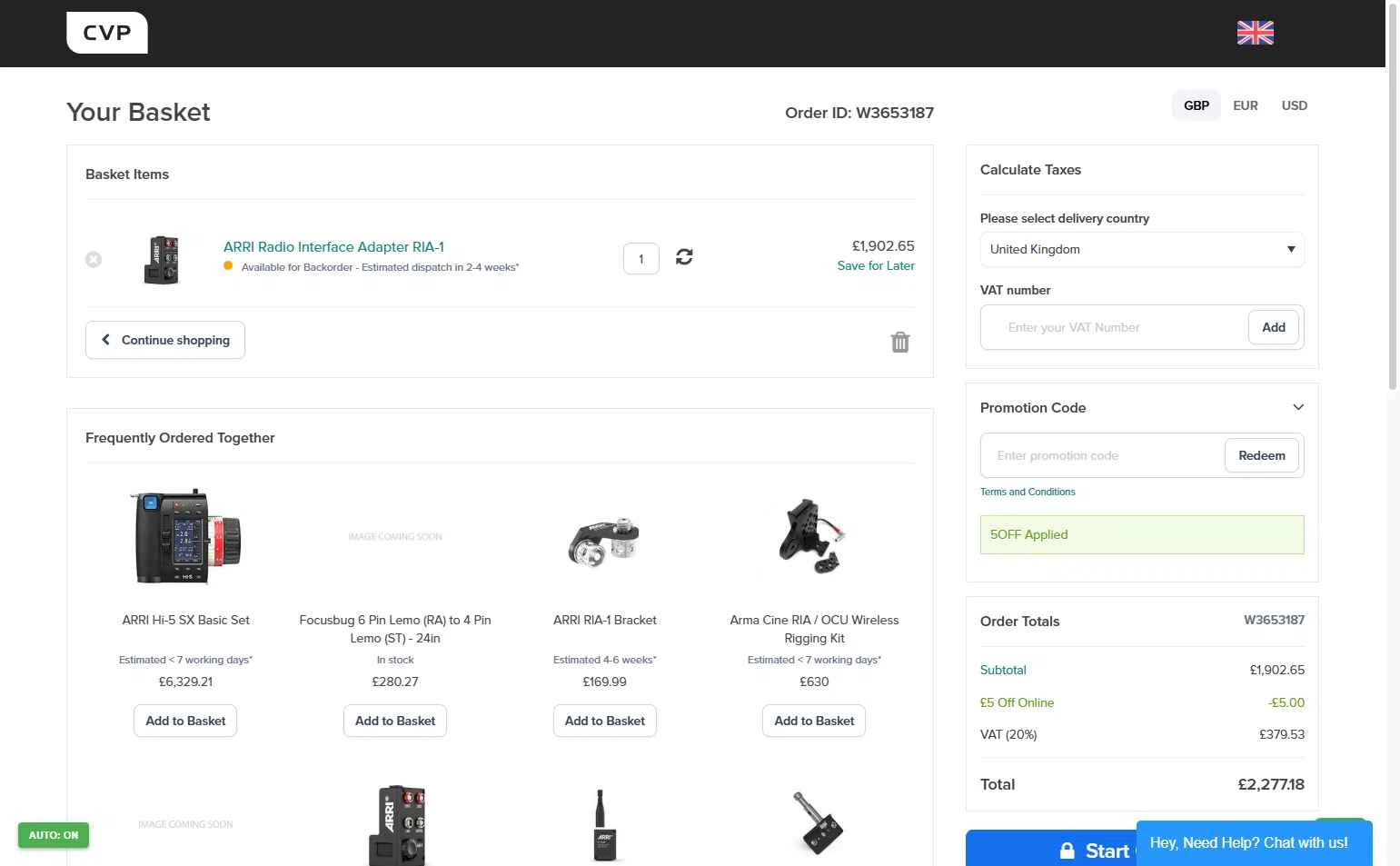
Task: Open second-row antenna product image
Action: (604, 825)
